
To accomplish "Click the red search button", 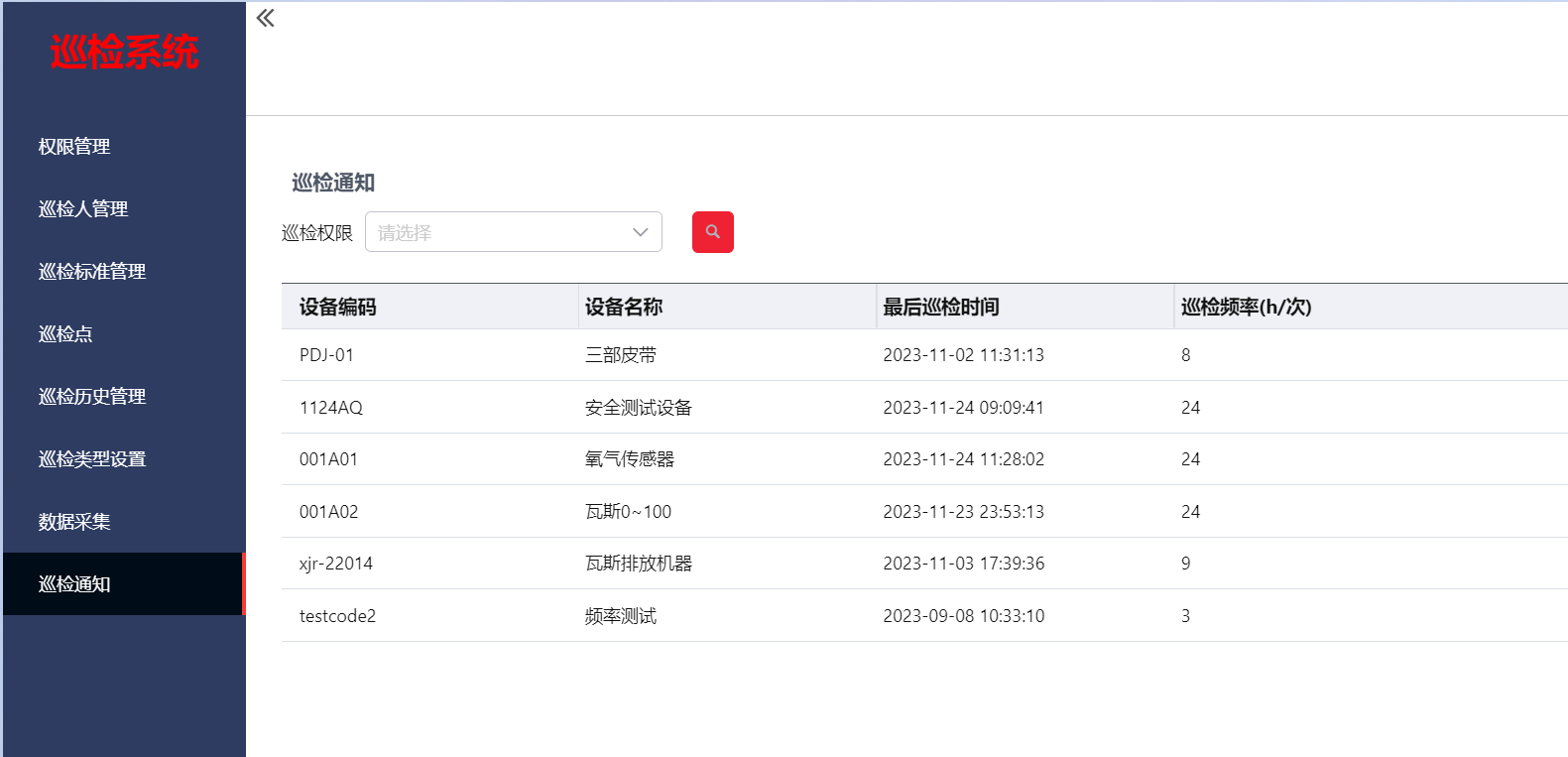I will click(712, 232).
